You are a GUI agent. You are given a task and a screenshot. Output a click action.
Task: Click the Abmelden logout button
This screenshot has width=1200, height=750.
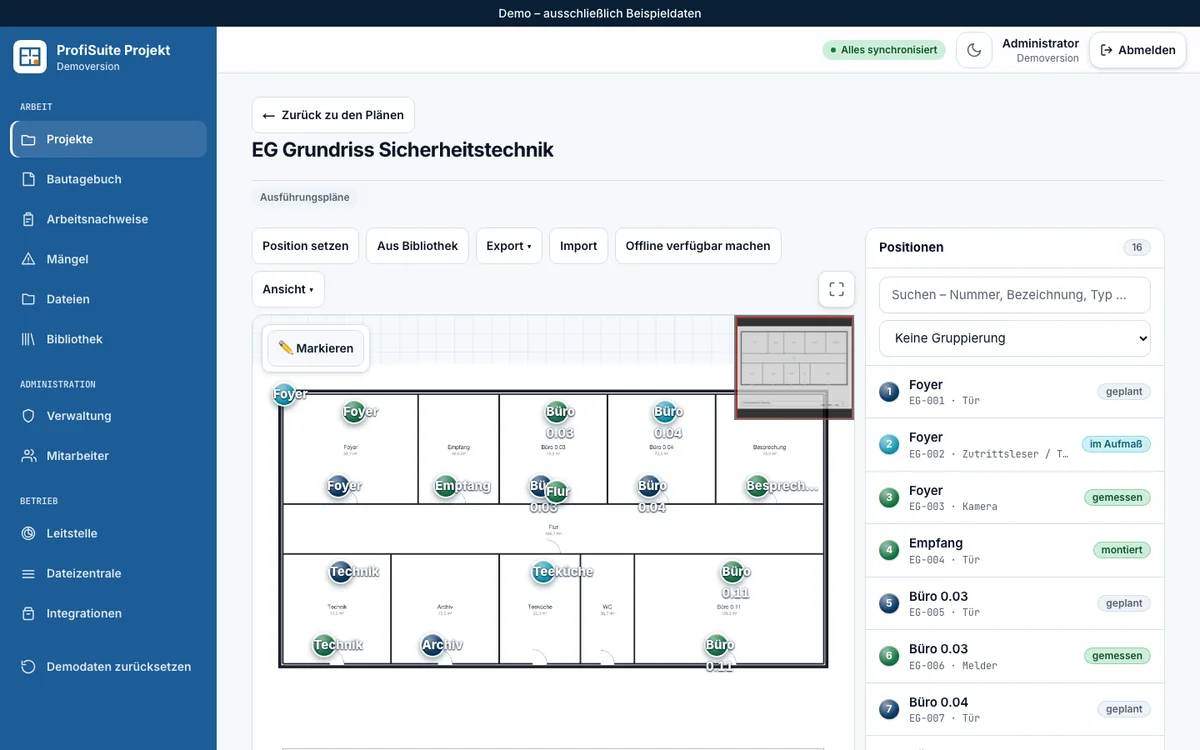(x=1137, y=50)
